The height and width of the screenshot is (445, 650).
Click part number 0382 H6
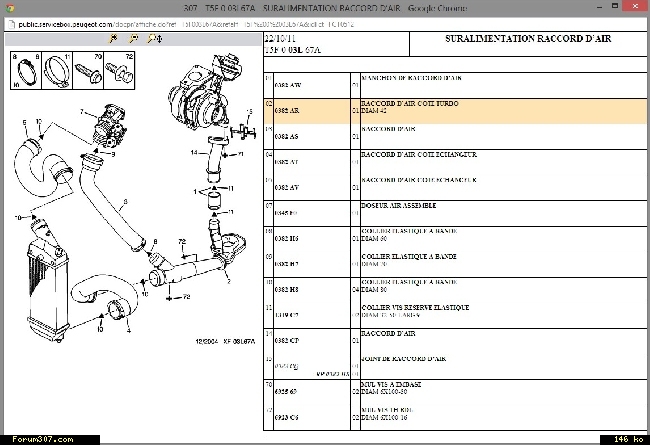click(286, 238)
